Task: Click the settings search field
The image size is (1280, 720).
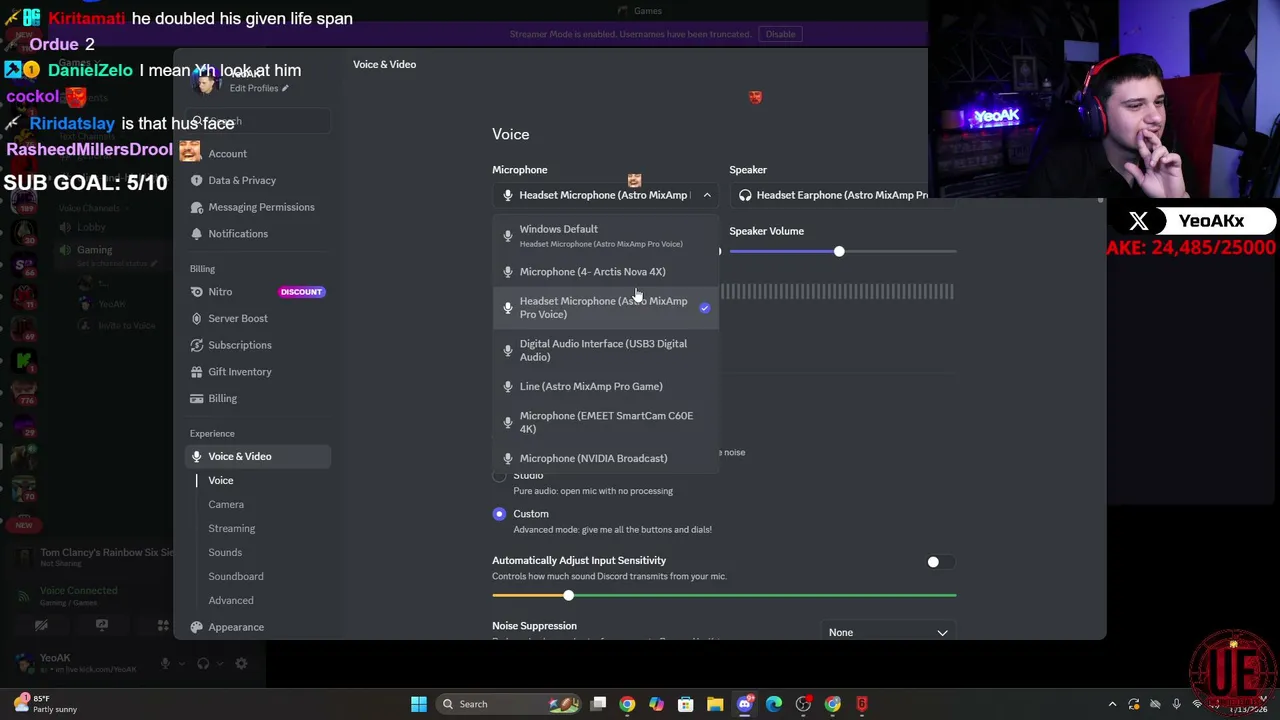Action: tap(260, 122)
